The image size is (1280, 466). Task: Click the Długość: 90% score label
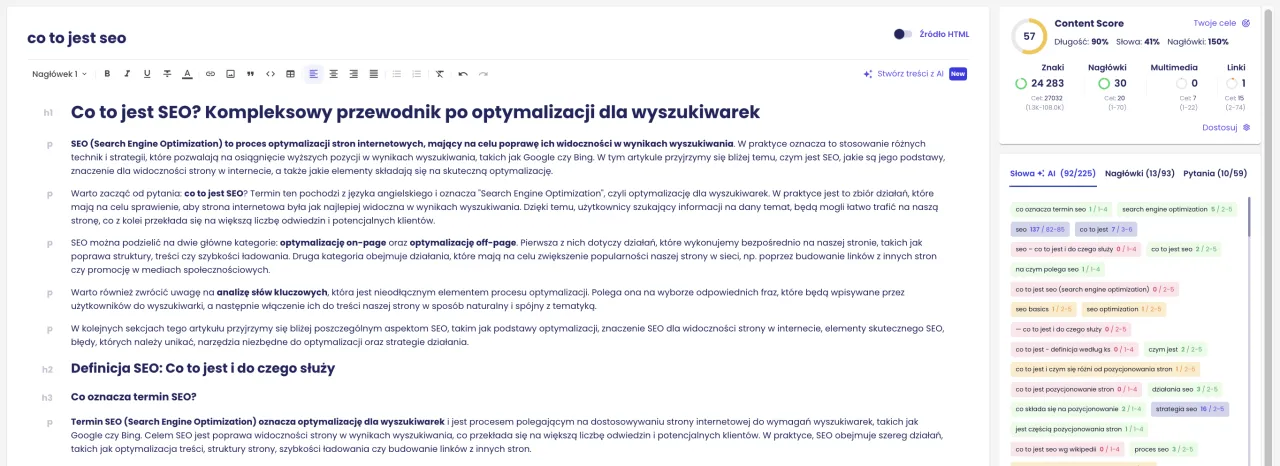1082,41
